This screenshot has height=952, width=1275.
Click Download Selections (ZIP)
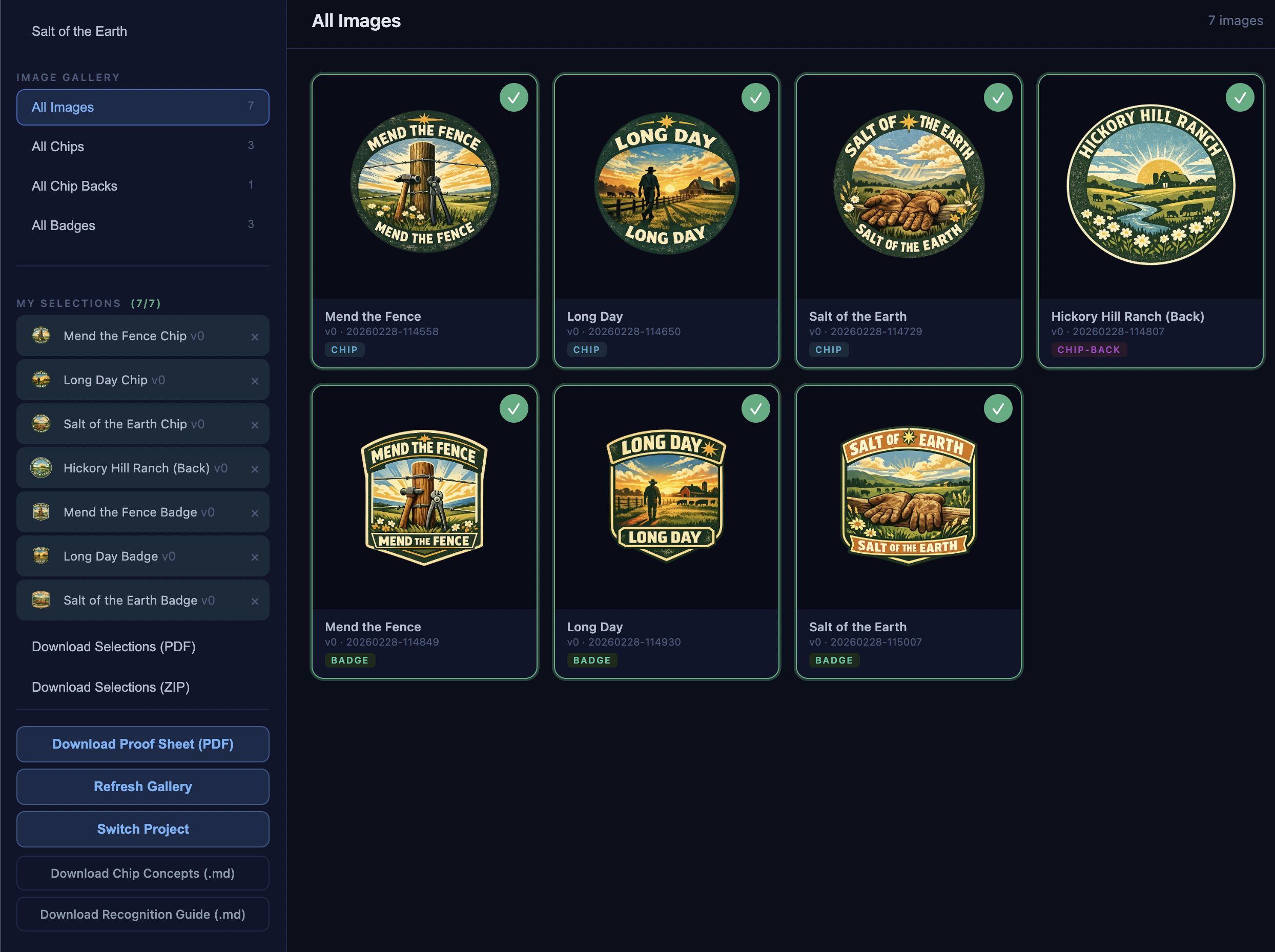pos(111,687)
